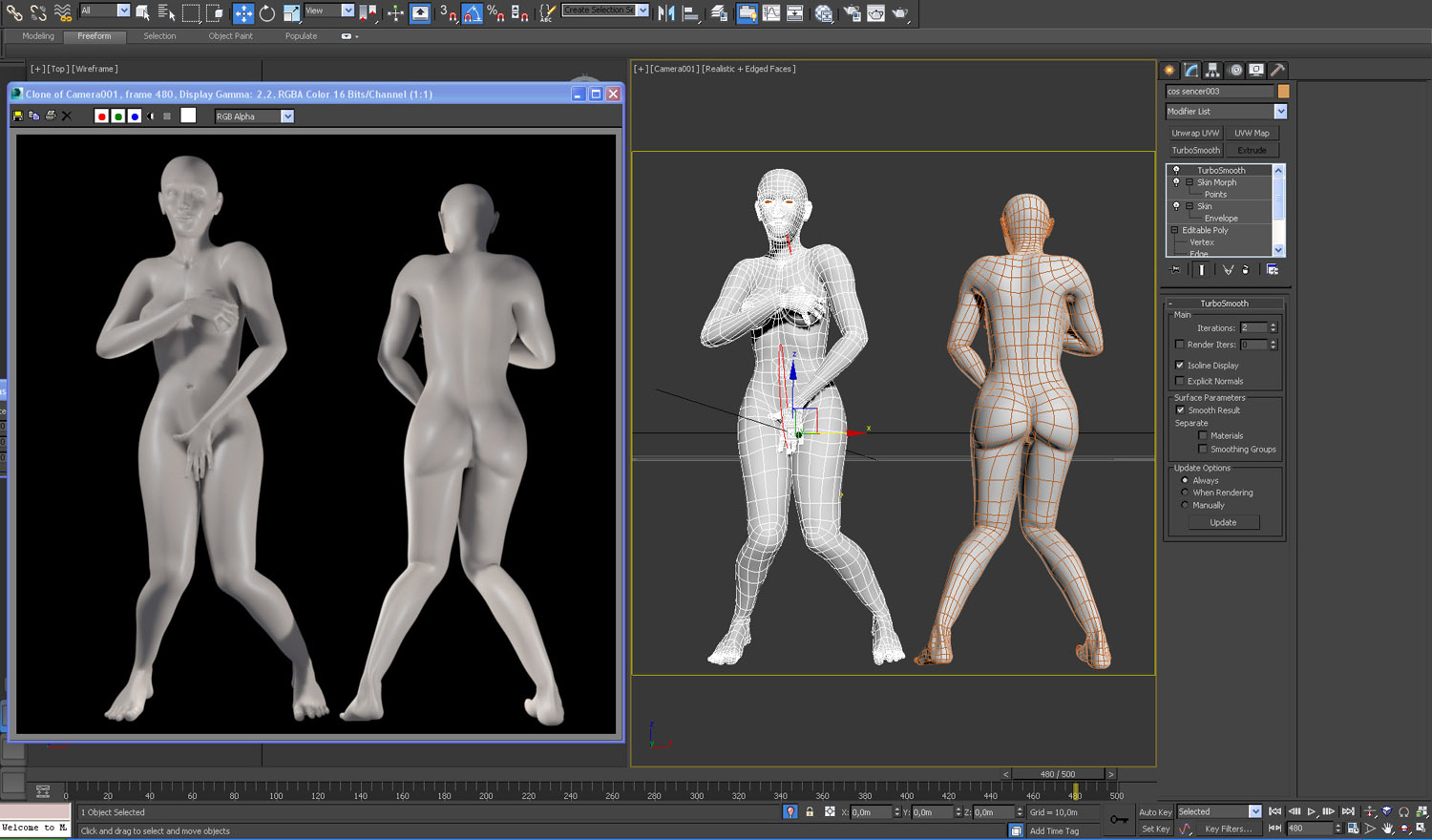
Task: Click the orange object color swatch
Action: pos(1283,92)
